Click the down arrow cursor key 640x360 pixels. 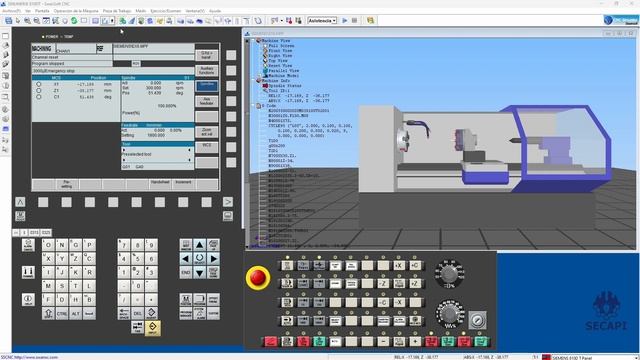(199, 273)
